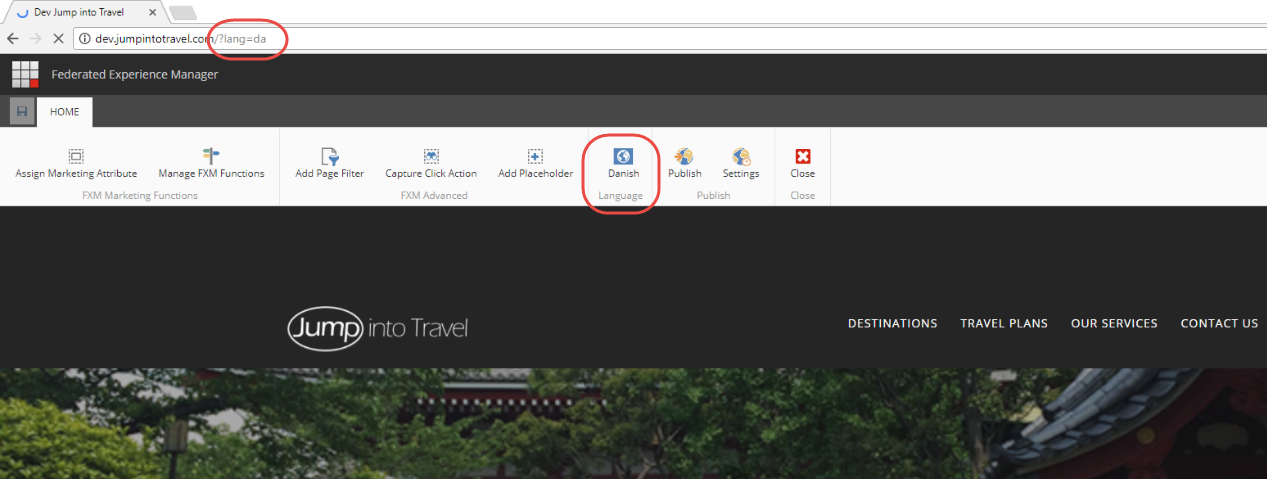Open the Sitecore launchpad grid icon
The width and height of the screenshot is (1267, 479).
(25, 74)
